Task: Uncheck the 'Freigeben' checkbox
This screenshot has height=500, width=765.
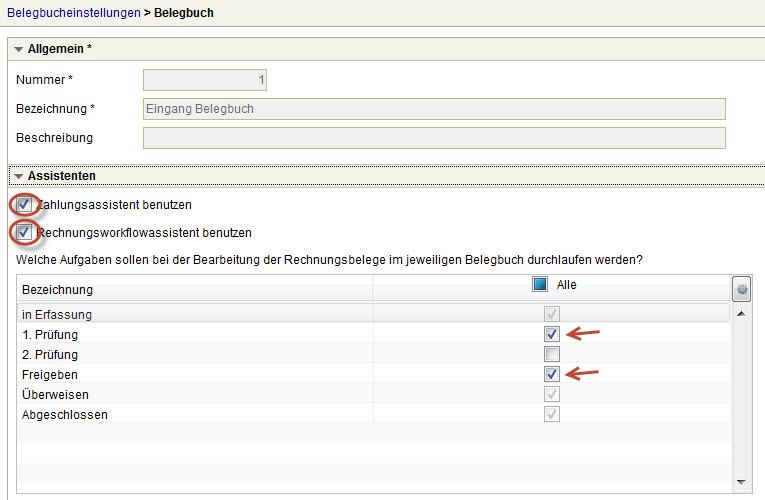Action: 552,374
